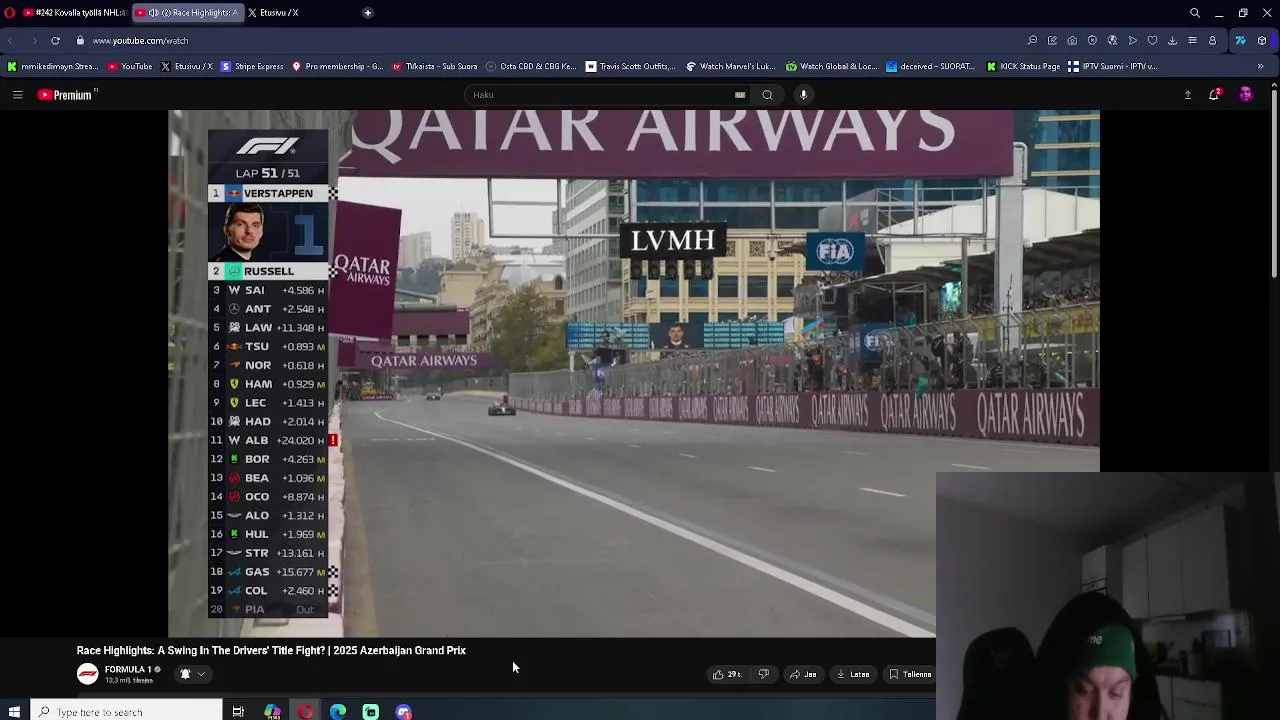Open the player send arrow icon
Image resolution: width=1280 pixels, height=720 pixels.
coord(1132,41)
